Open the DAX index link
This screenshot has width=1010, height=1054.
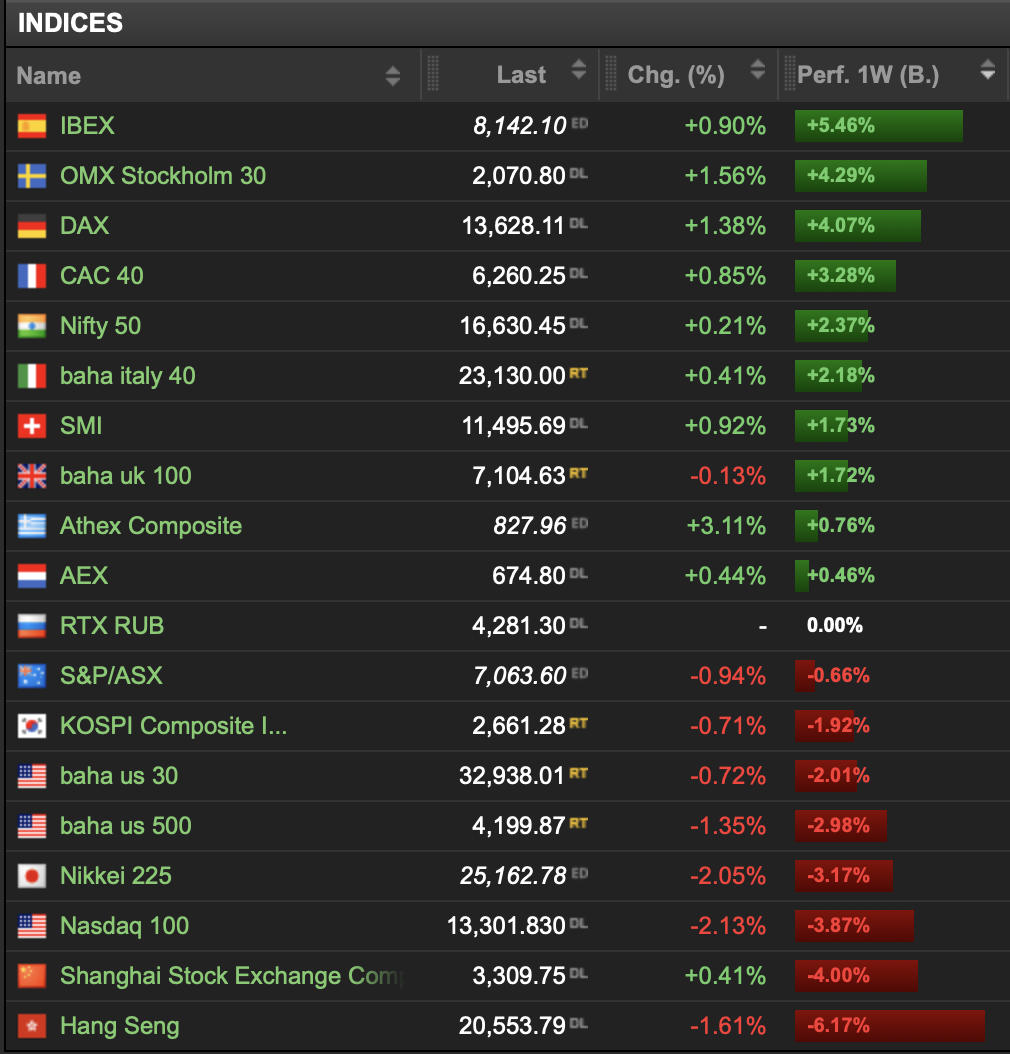click(x=85, y=226)
